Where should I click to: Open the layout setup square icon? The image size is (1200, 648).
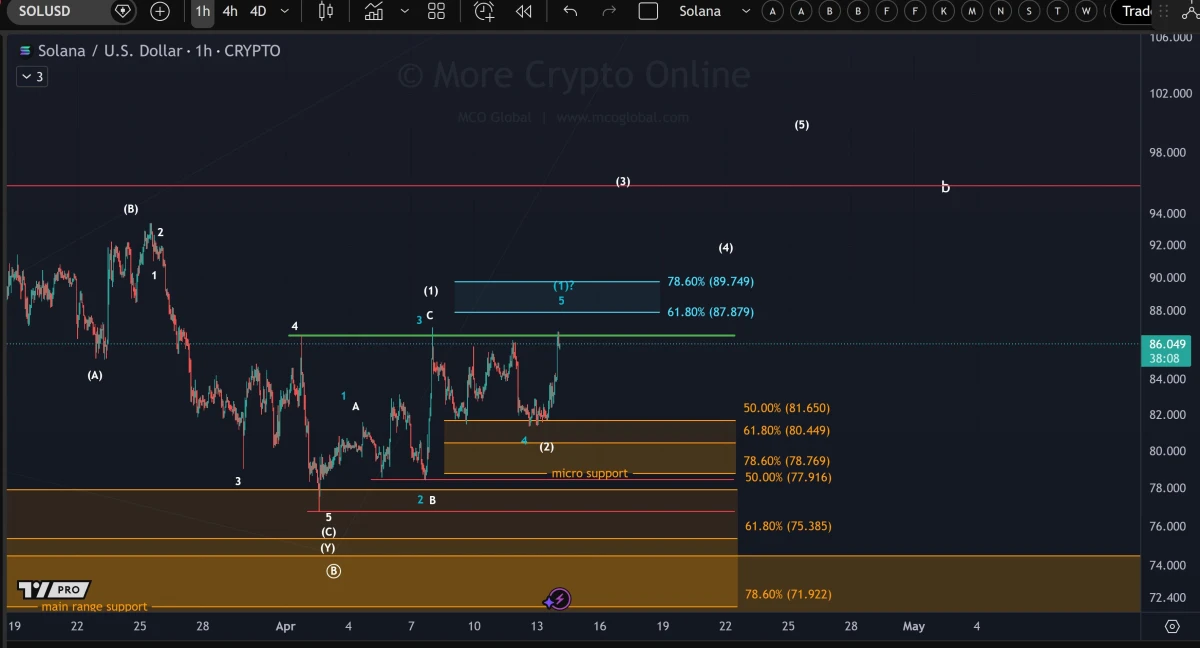pyautogui.click(x=648, y=11)
